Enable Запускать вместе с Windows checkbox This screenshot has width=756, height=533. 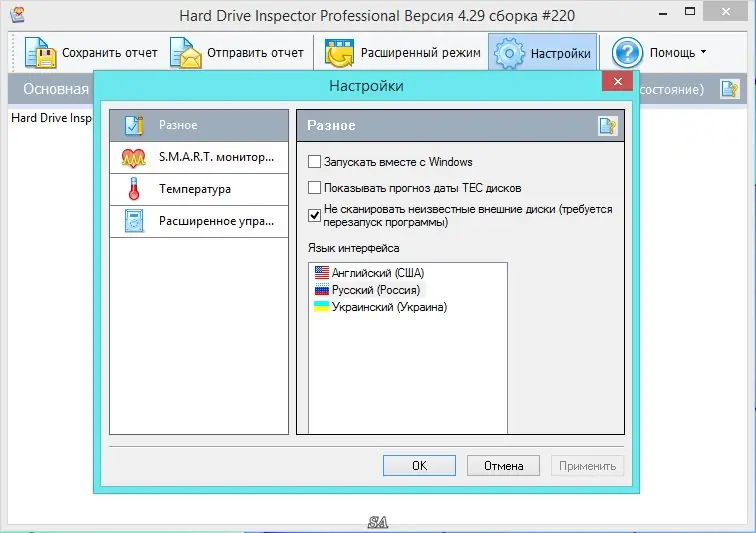pyautogui.click(x=314, y=162)
